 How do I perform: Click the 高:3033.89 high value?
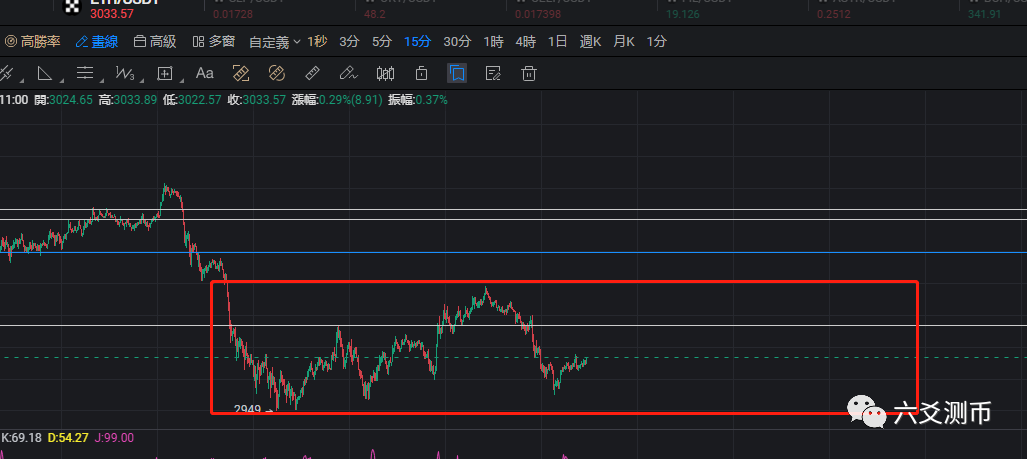(128, 100)
